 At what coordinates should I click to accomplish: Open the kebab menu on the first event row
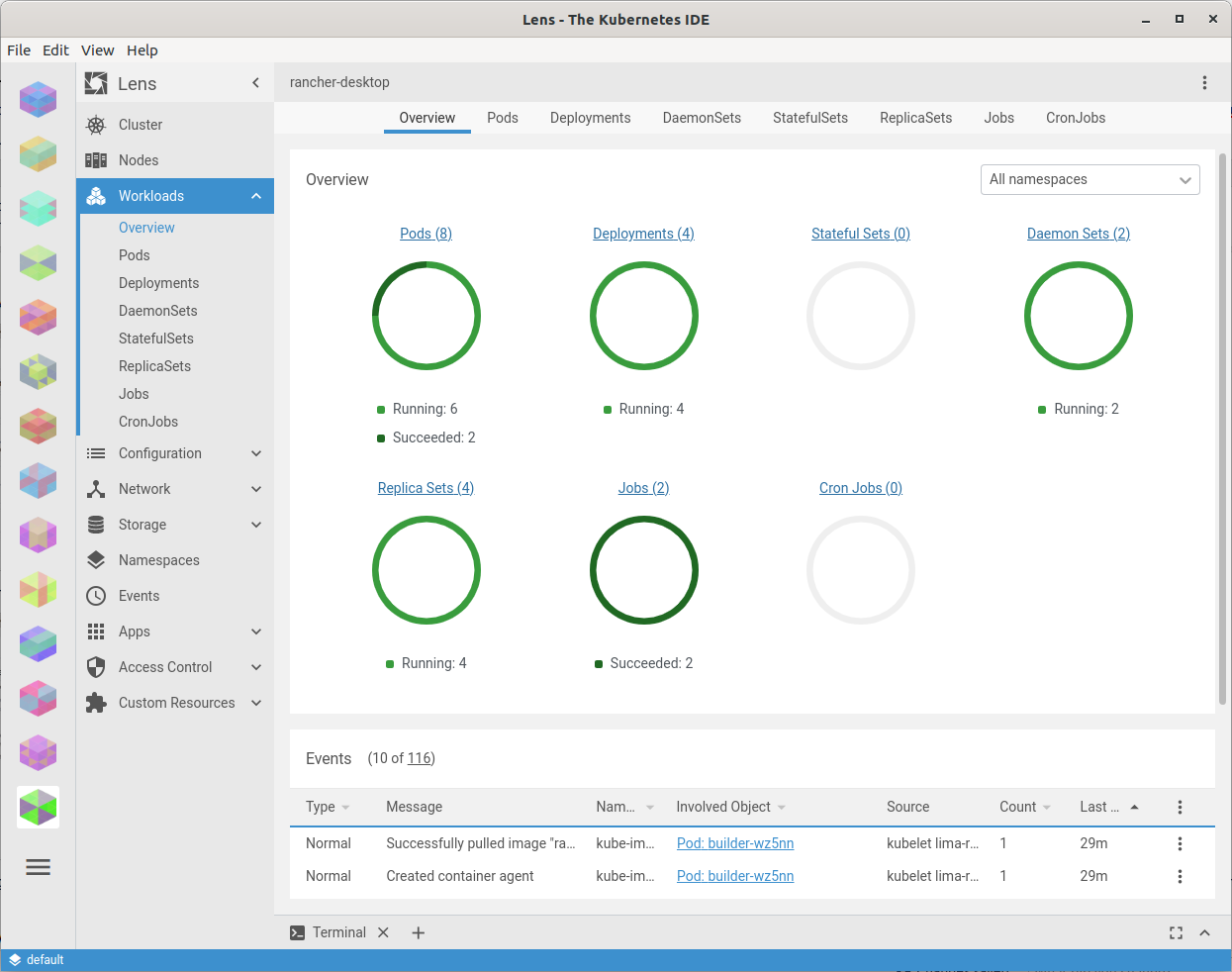(x=1180, y=843)
